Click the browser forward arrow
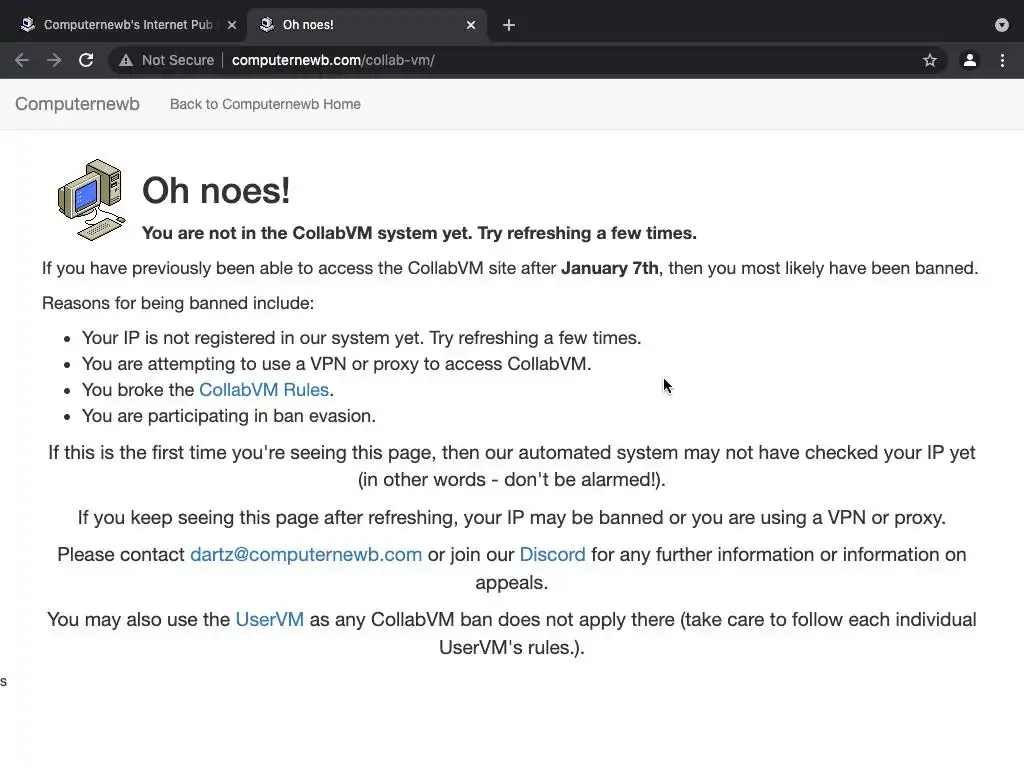This screenshot has width=1024, height=768. pos(54,60)
